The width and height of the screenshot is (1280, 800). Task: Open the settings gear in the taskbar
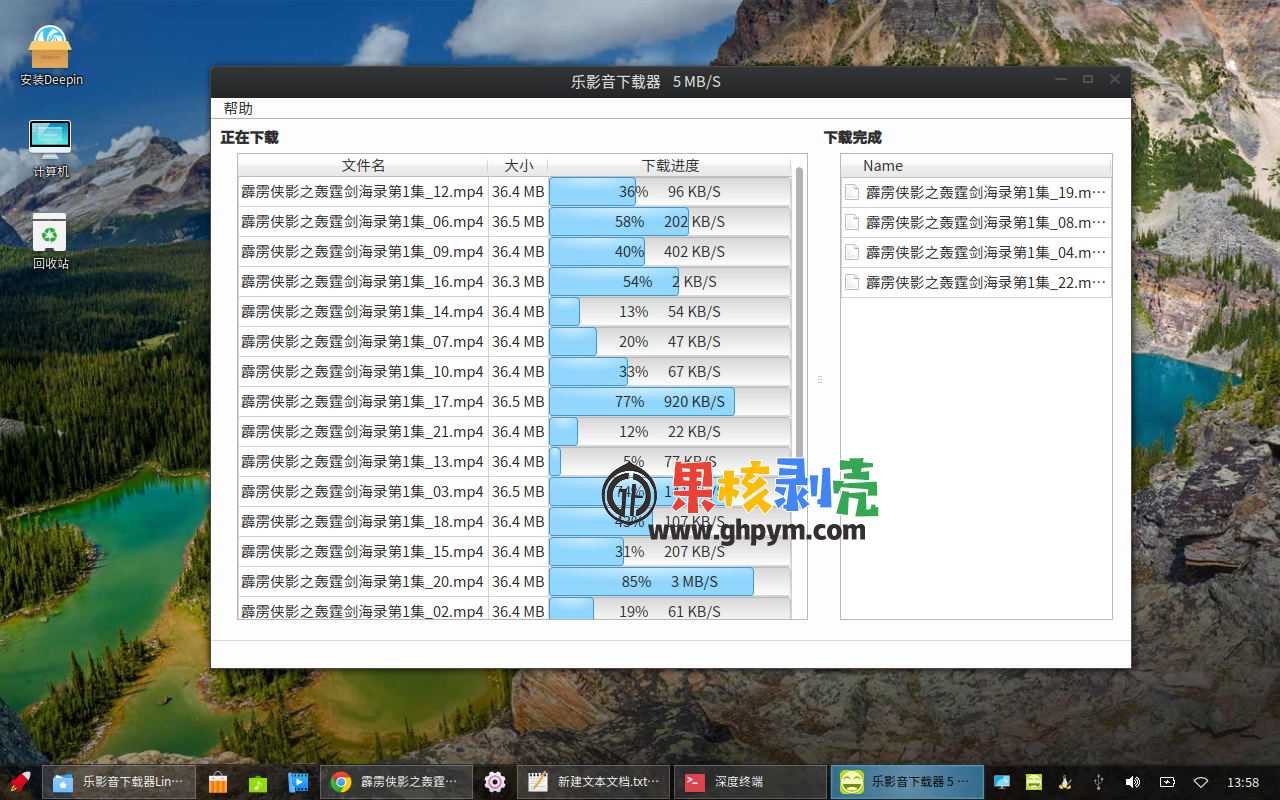pos(494,782)
